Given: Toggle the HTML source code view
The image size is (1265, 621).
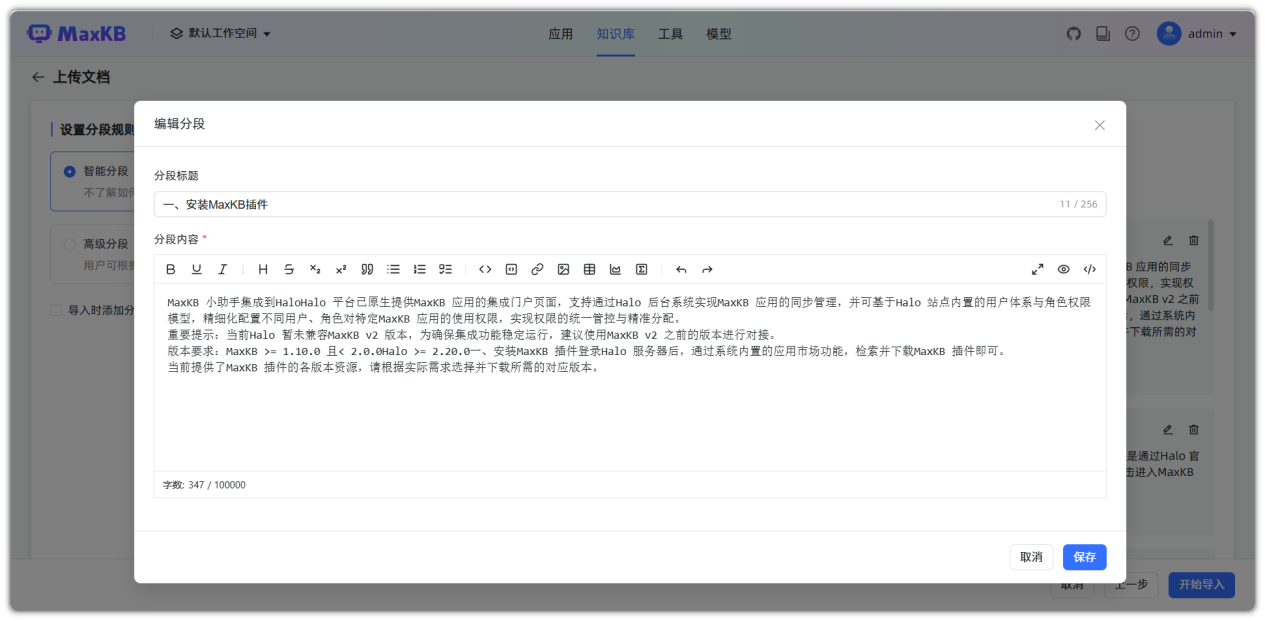Looking at the screenshot, I should [x=1089, y=269].
